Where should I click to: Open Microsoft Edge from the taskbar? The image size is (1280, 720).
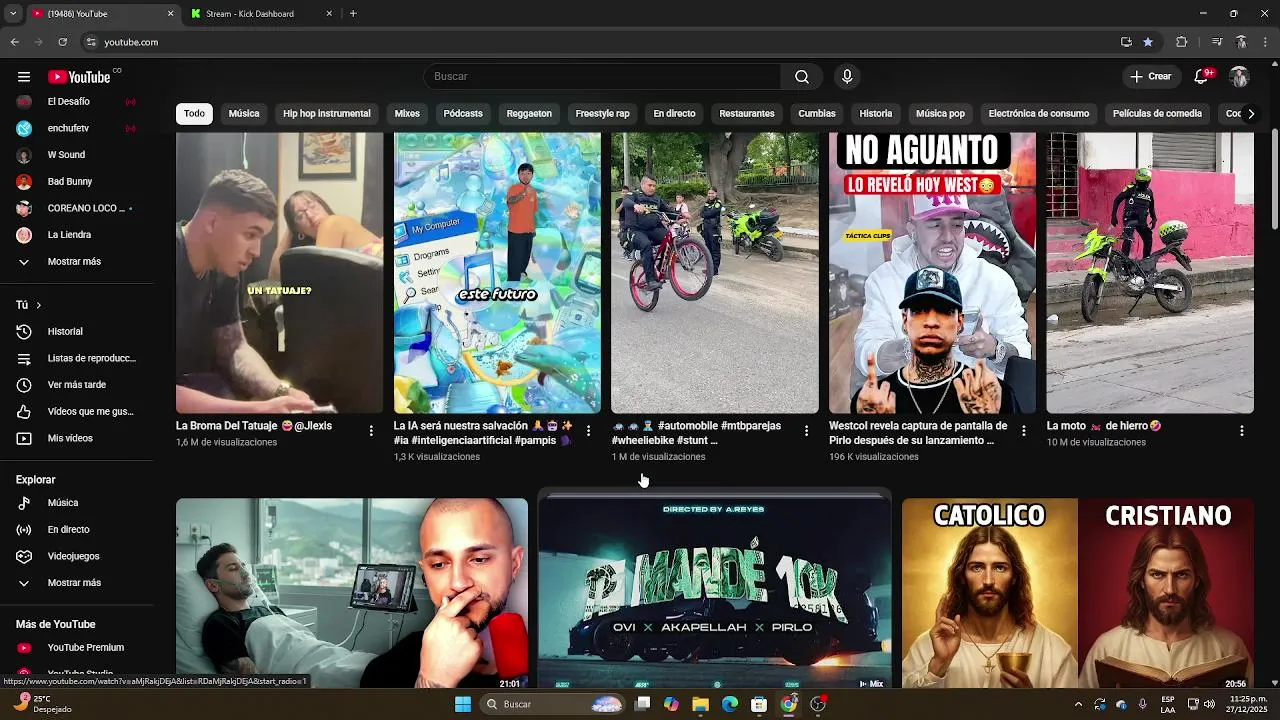730,704
